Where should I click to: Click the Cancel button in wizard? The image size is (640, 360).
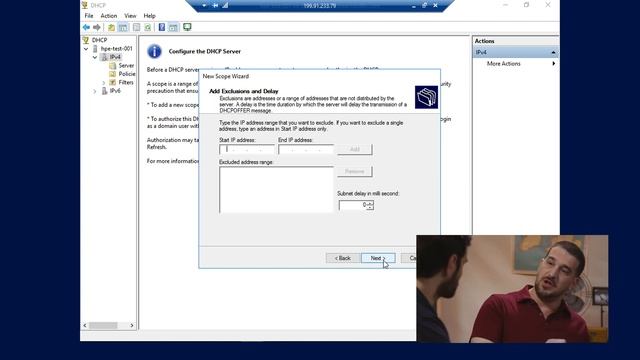tap(409, 258)
